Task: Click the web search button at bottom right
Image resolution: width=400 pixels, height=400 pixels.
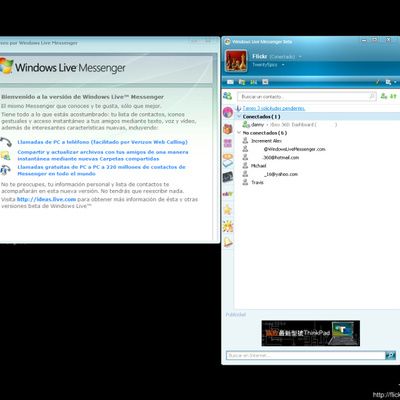Action: 390,355
